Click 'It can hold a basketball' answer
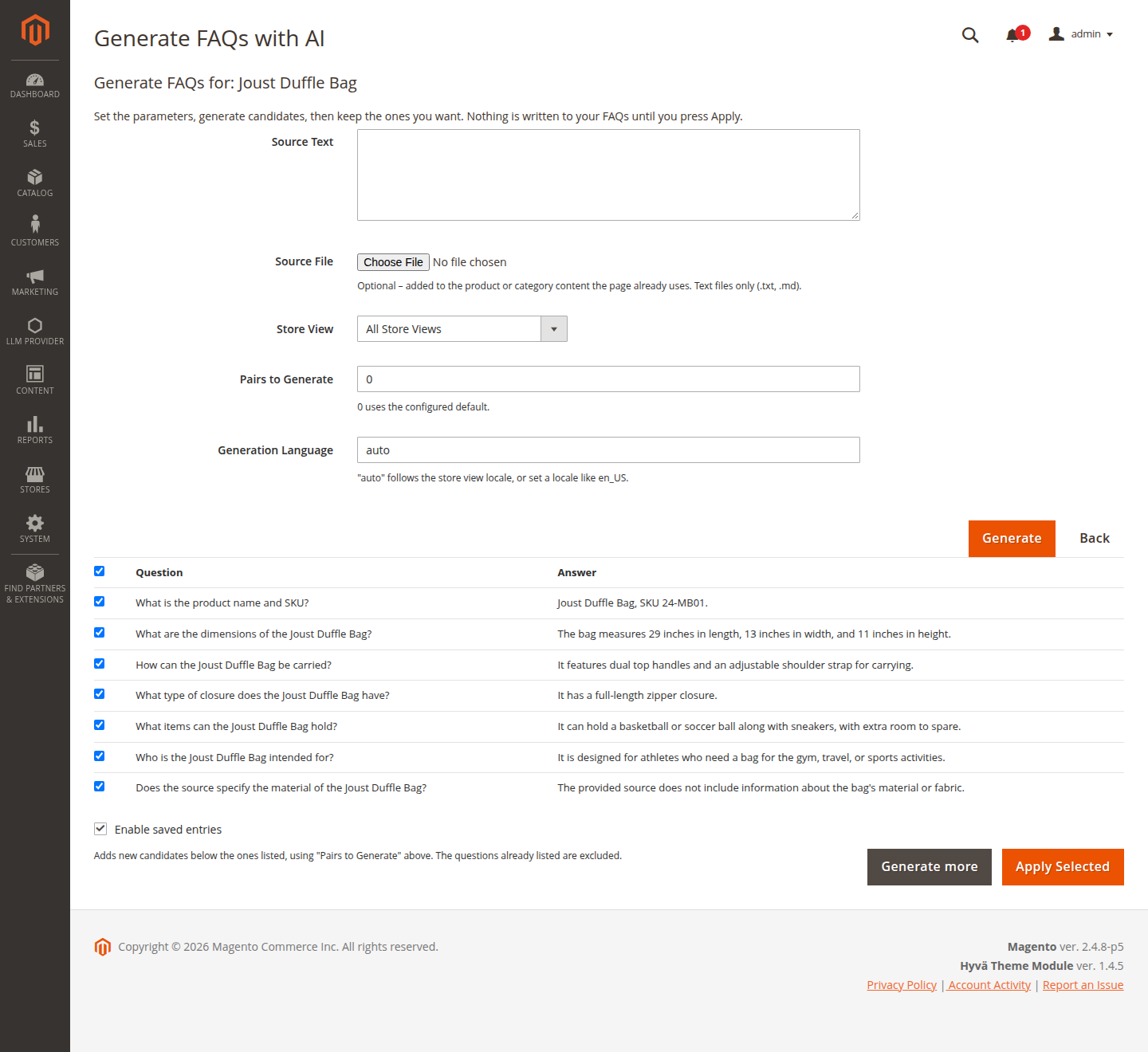The width and height of the screenshot is (1148, 1052). [759, 727]
